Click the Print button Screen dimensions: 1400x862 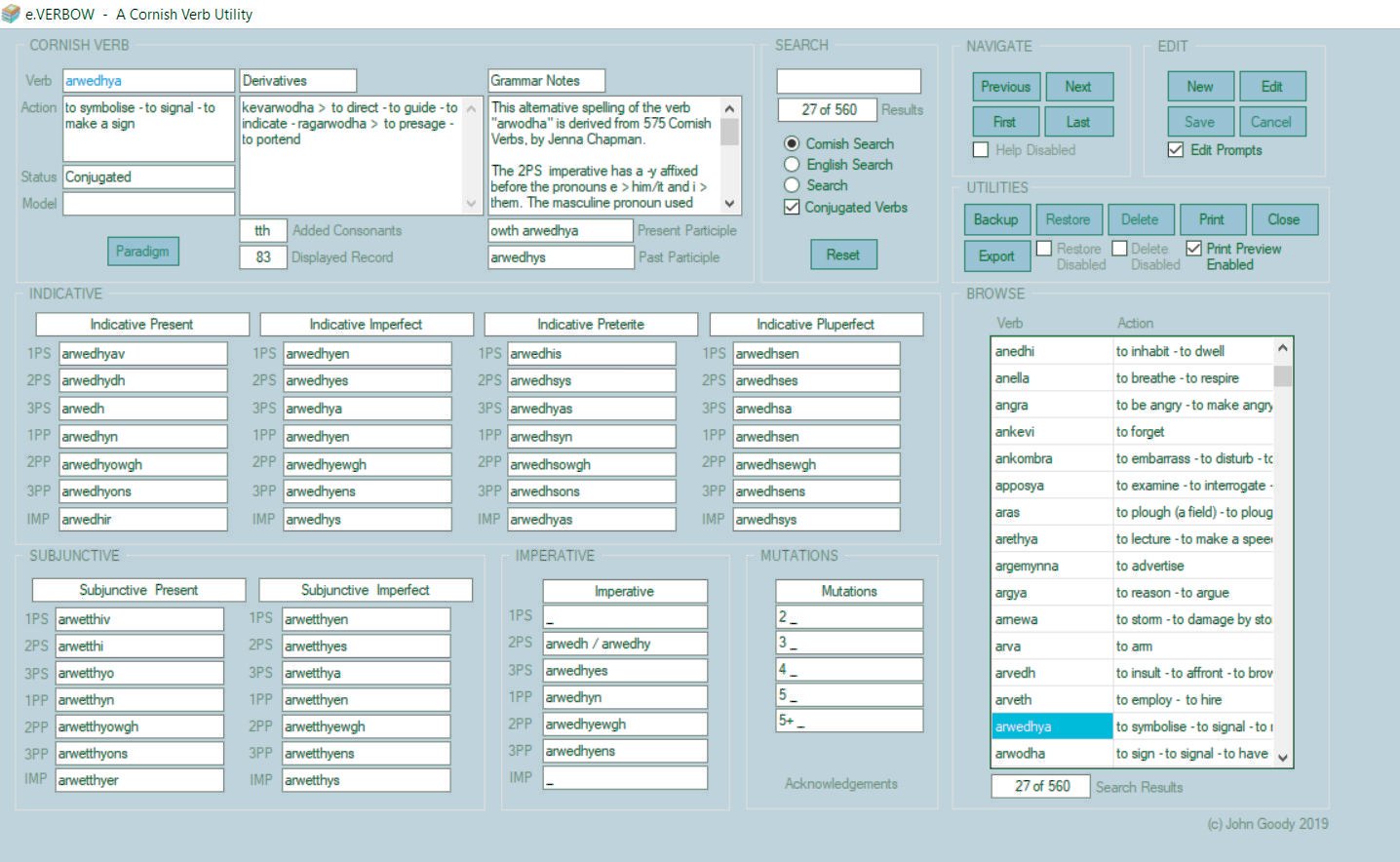click(1213, 219)
